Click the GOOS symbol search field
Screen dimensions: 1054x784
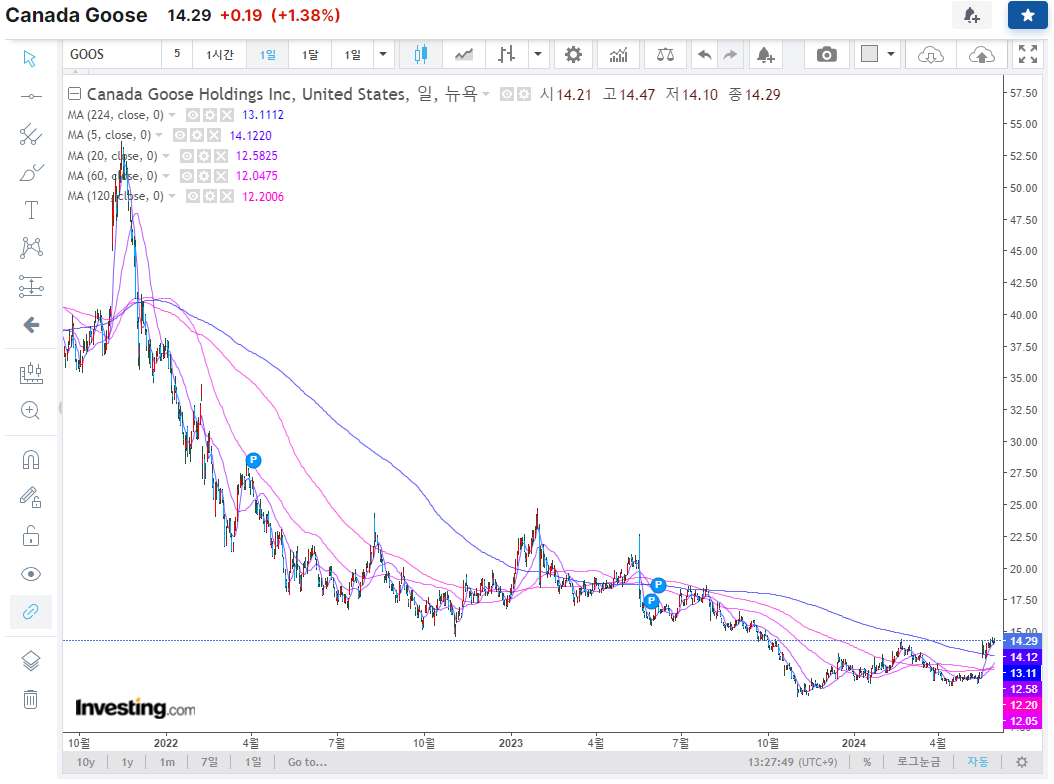[112, 54]
